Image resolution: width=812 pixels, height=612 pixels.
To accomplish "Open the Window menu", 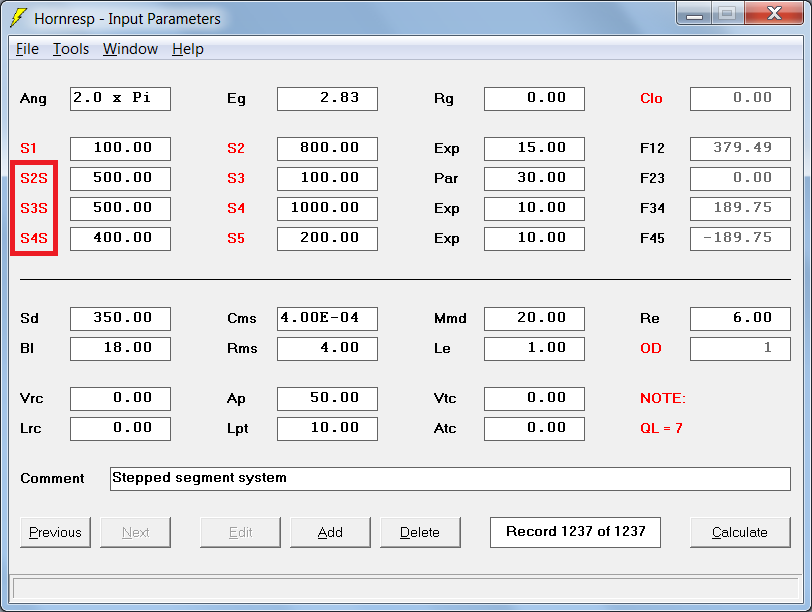I will (130, 49).
